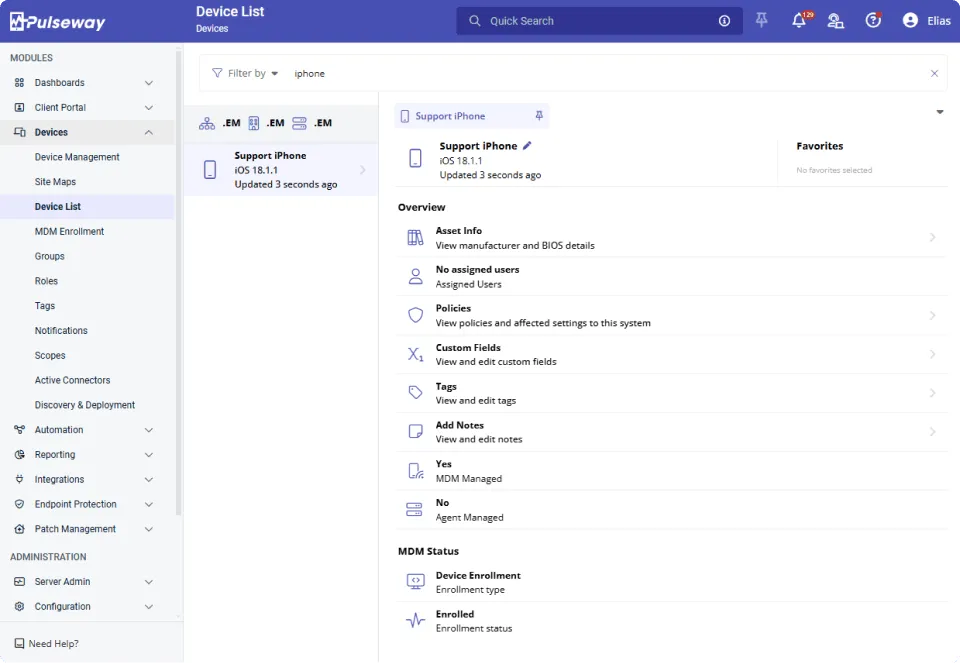Open Roles in sidebar
960x663 pixels.
coord(46,281)
